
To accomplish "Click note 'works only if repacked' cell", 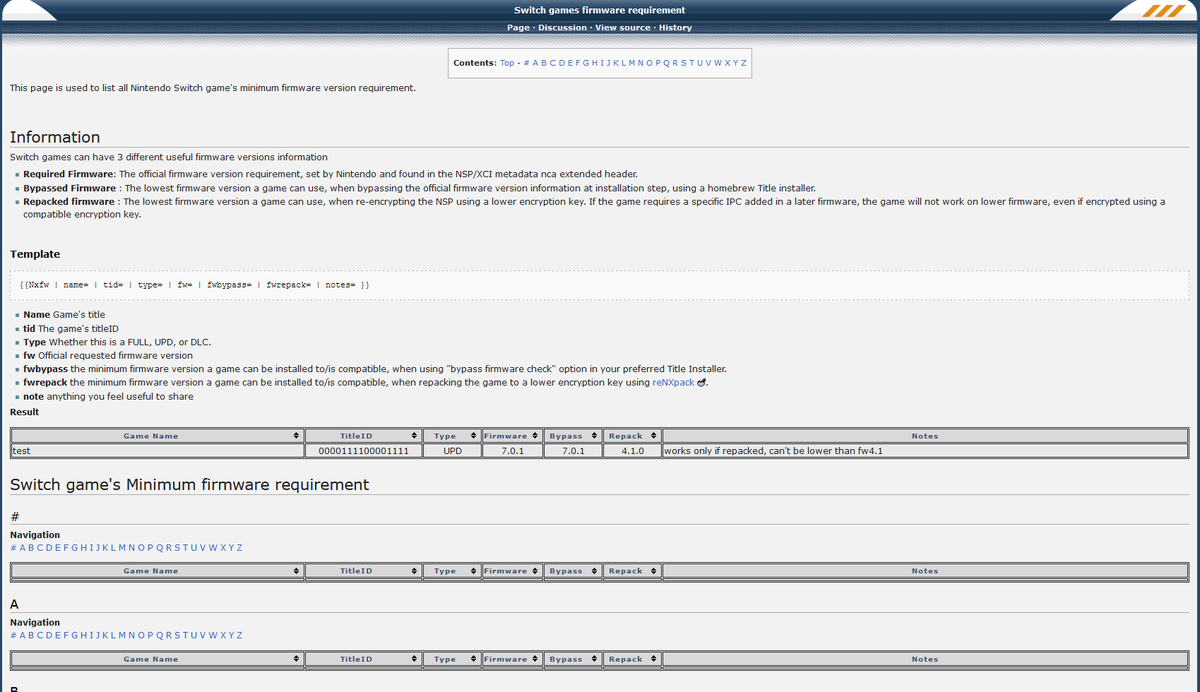I will (925, 451).
